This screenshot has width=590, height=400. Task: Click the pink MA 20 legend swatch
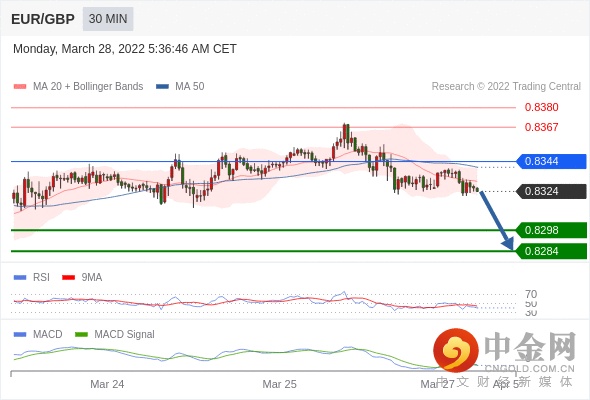pos(20,87)
